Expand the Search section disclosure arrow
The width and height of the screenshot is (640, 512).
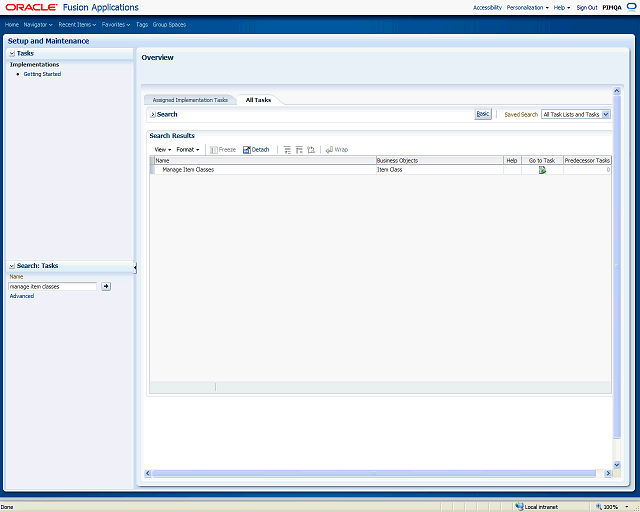pos(153,115)
